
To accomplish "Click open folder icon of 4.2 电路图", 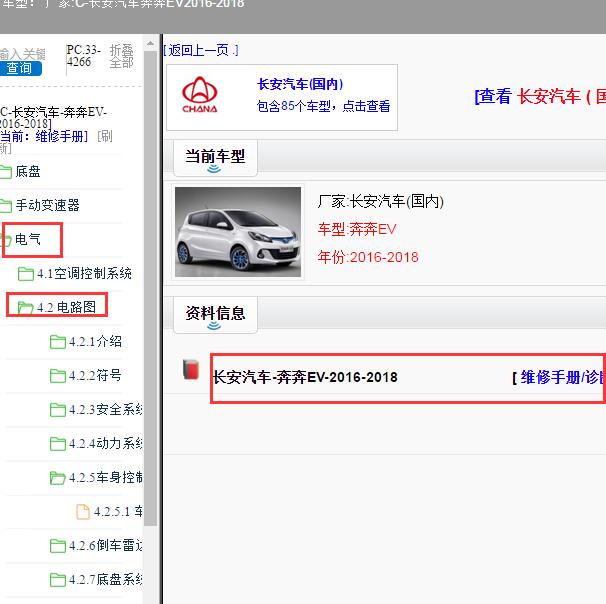I will pos(26,308).
